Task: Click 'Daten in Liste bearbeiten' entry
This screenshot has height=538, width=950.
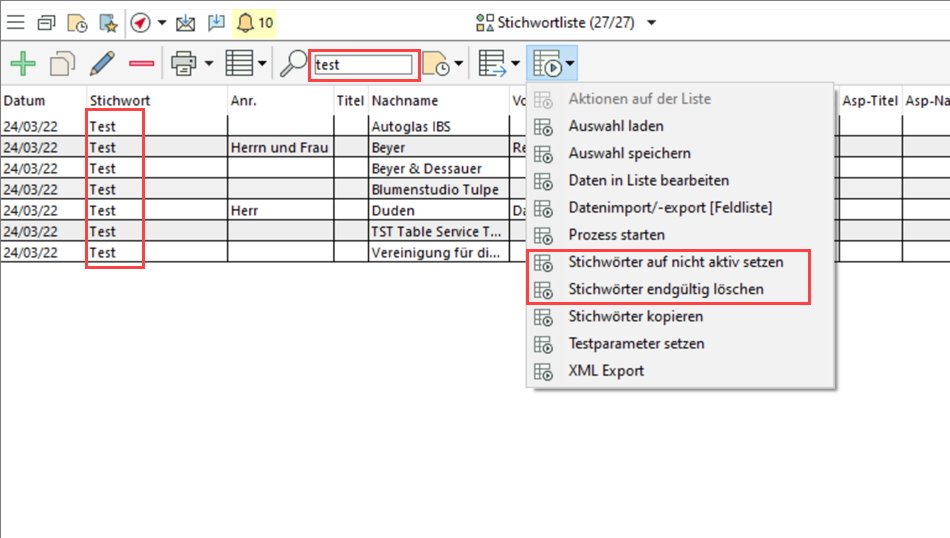Action: 648,181
